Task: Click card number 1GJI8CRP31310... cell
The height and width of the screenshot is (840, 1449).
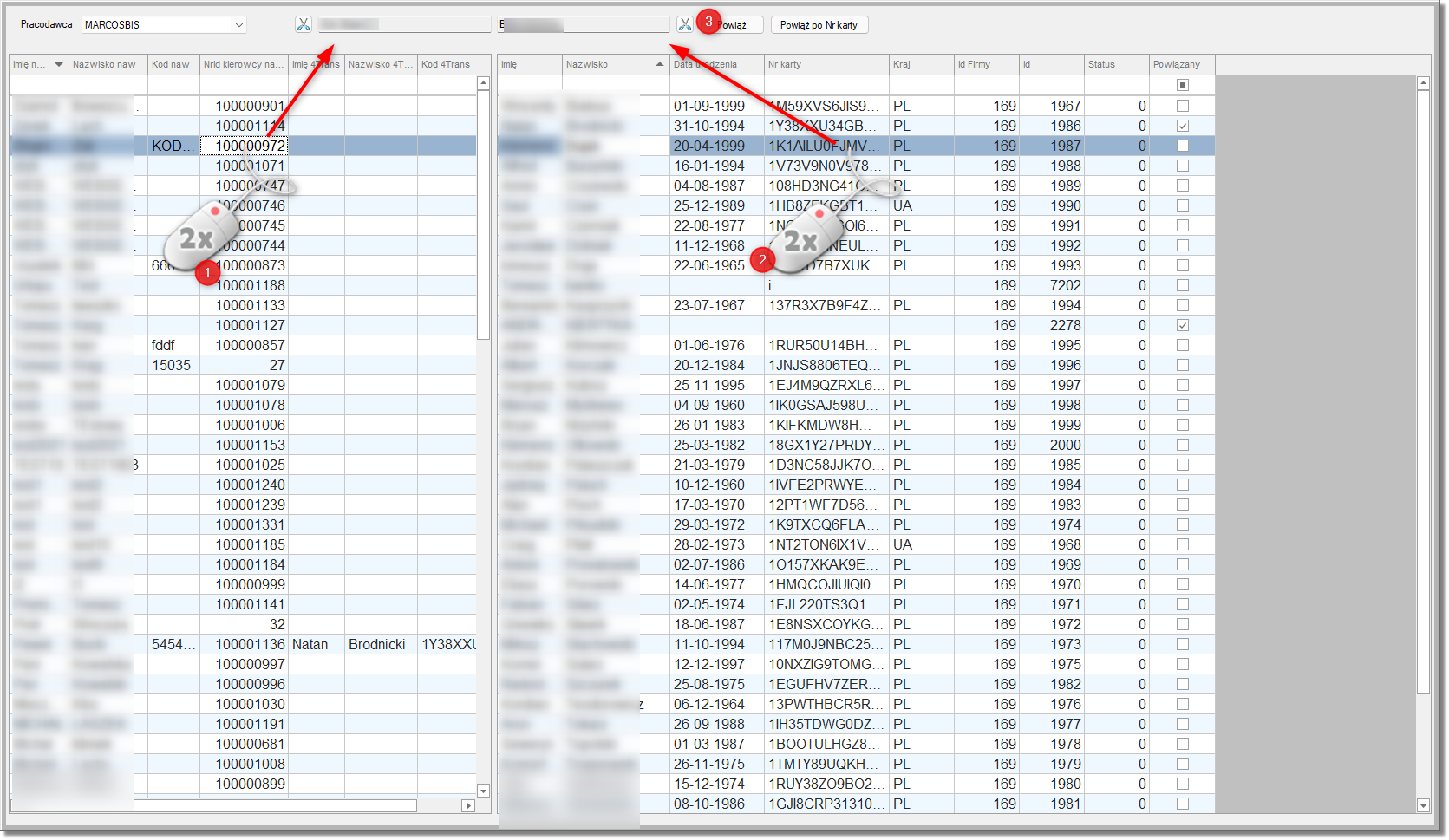Action: coord(827,804)
